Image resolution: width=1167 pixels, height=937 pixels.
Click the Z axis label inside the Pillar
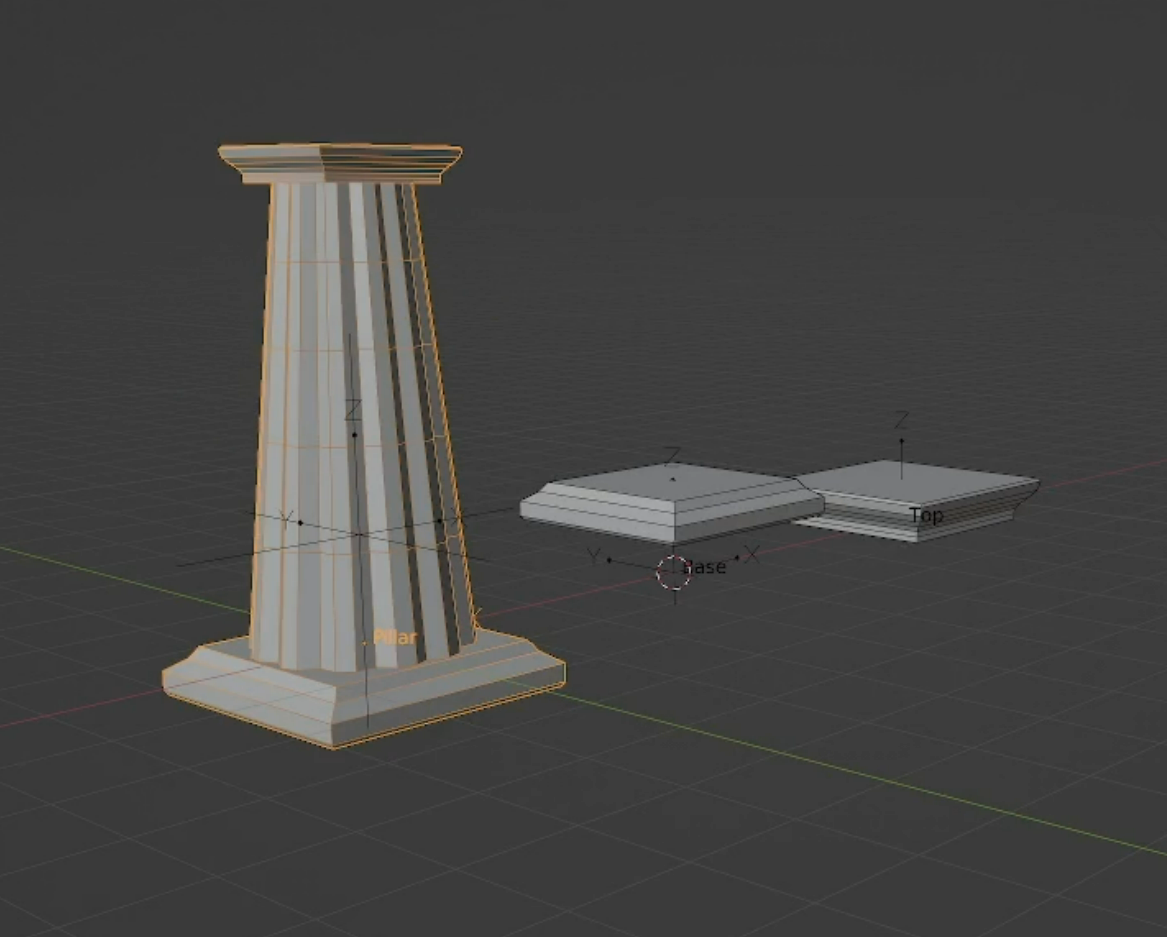[x=354, y=409]
